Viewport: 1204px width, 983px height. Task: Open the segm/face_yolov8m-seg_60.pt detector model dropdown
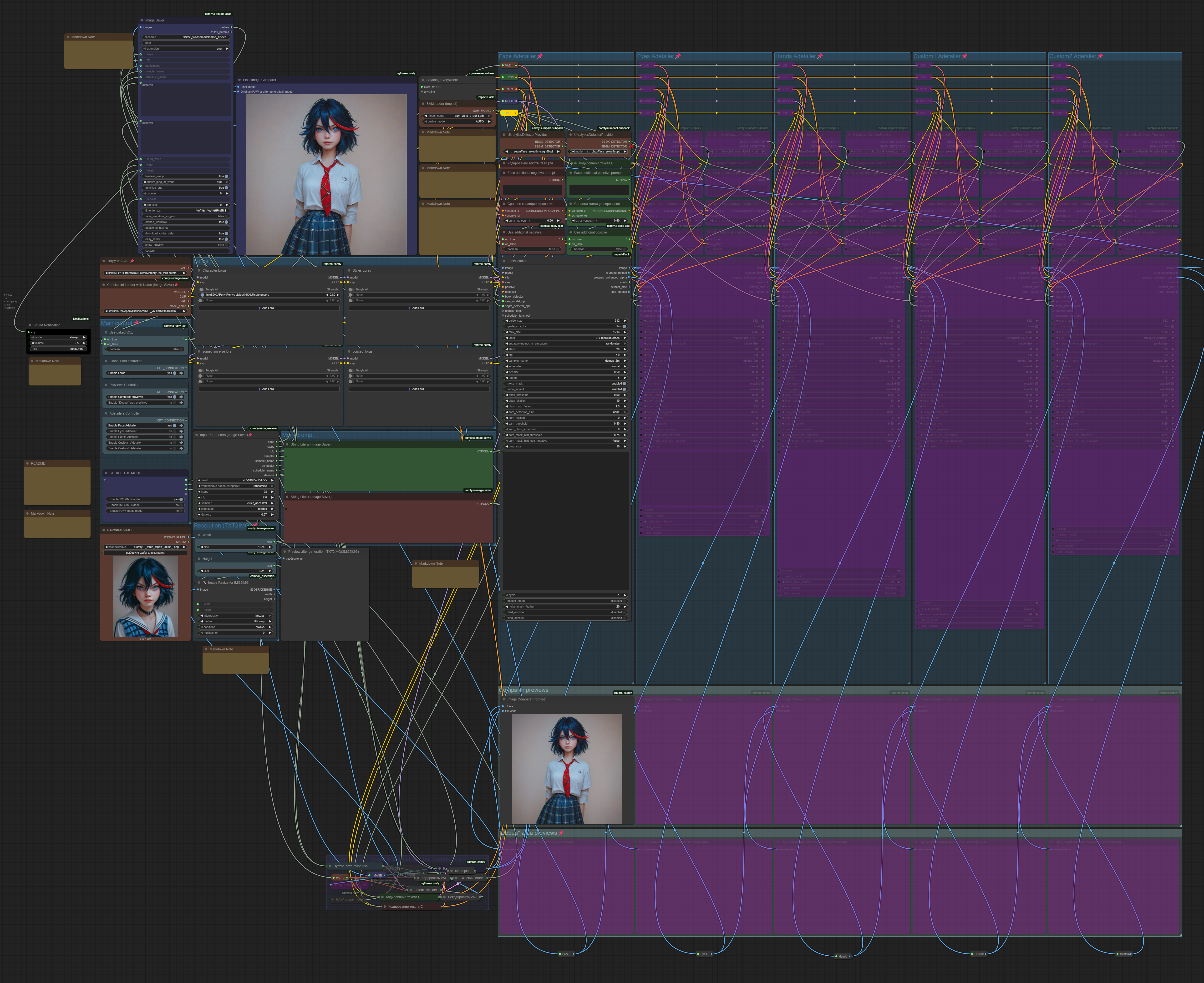(x=533, y=152)
